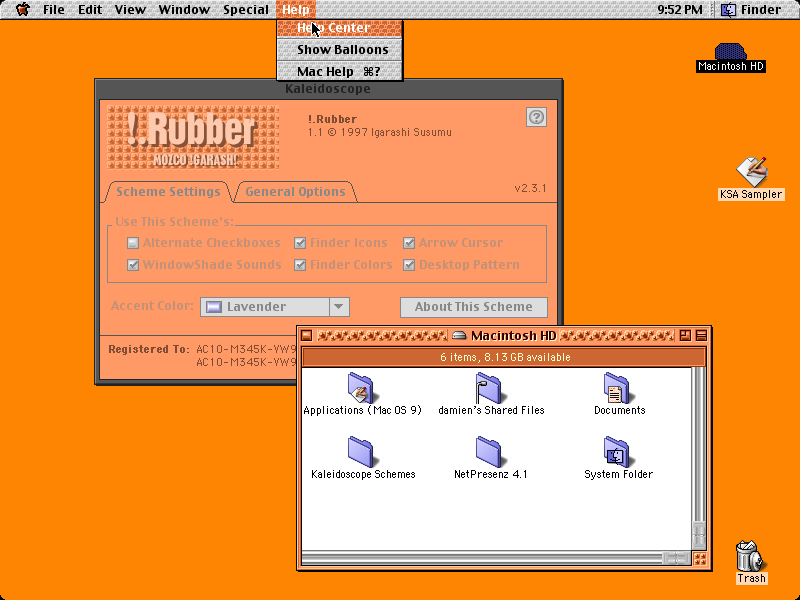Click the '!.Rubber' scheme name text
This screenshot has width=800, height=600.
[332, 119]
